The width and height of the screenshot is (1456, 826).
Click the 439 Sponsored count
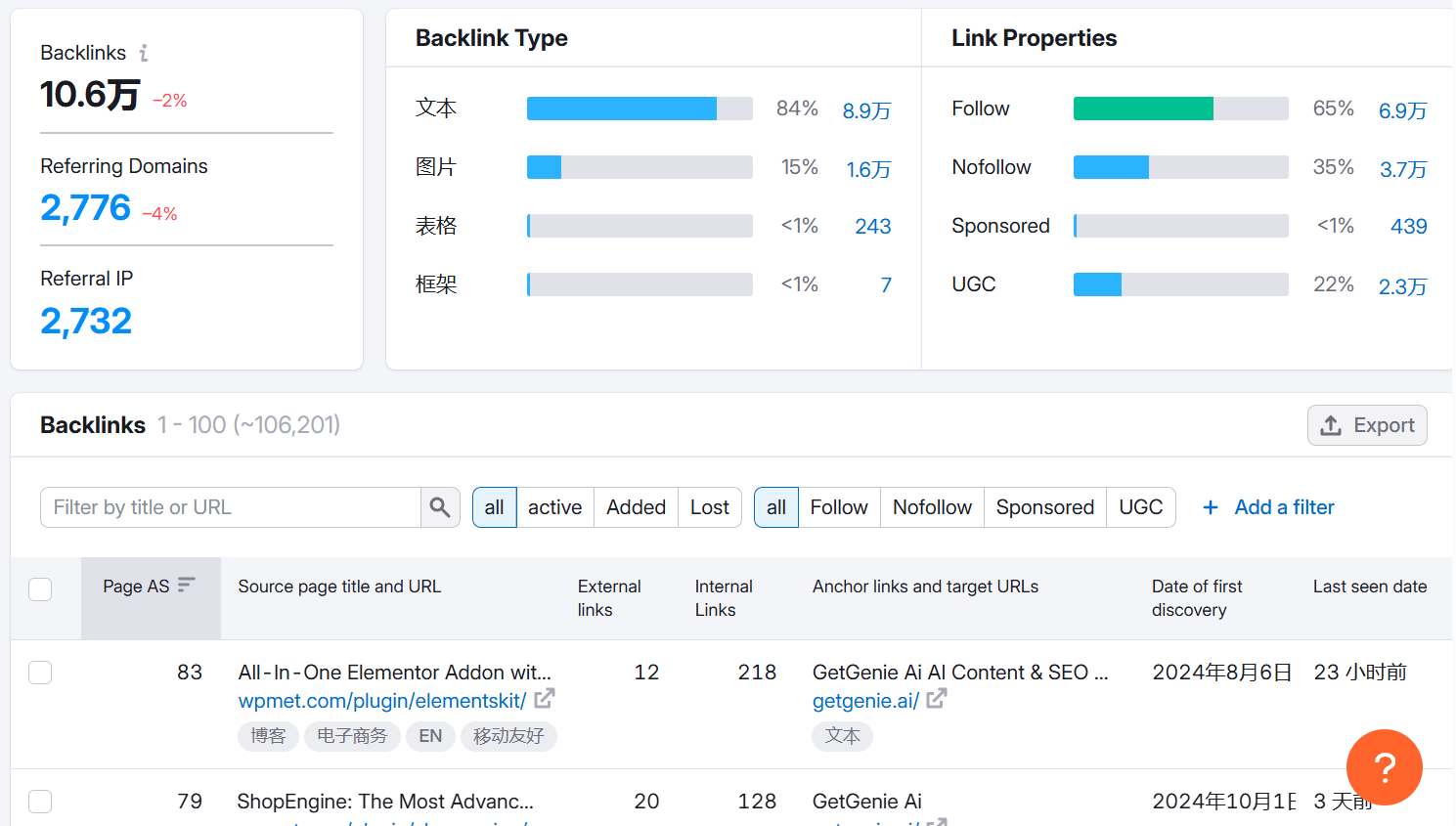(x=1409, y=227)
